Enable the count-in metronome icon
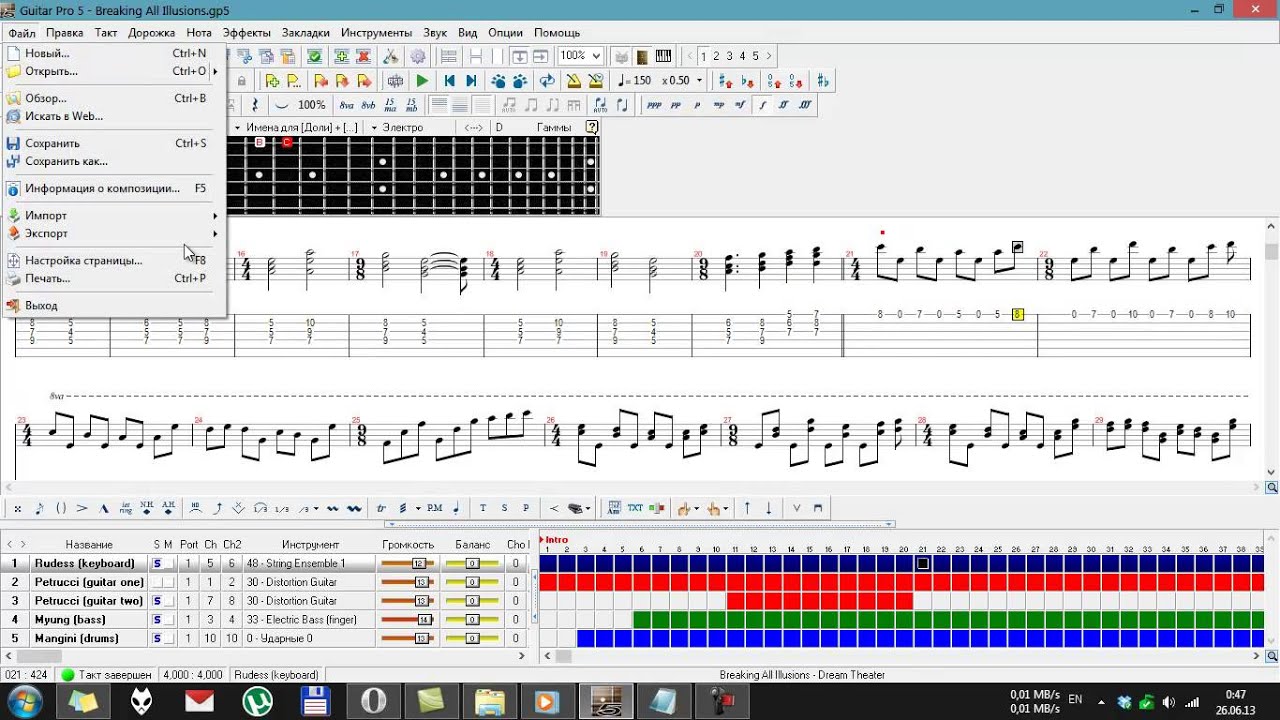Image resolution: width=1280 pixels, height=720 pixels. [x=595, y=81]
